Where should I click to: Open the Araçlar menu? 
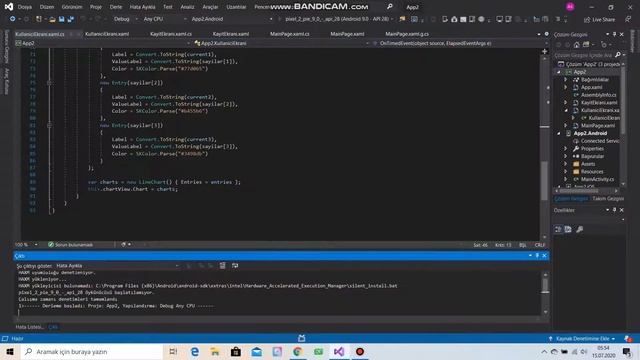pyautogui.click(x=210, y=7)
